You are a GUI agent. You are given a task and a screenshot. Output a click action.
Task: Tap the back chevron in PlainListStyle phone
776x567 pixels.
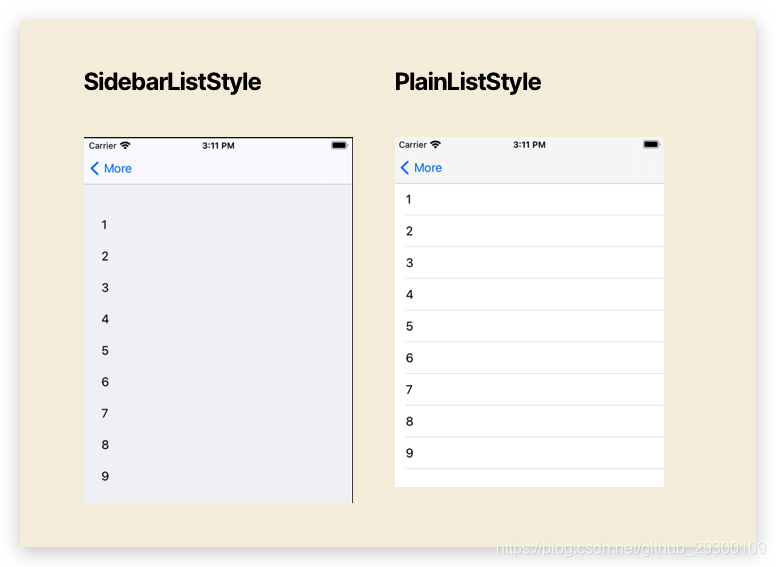click(404, 167)
